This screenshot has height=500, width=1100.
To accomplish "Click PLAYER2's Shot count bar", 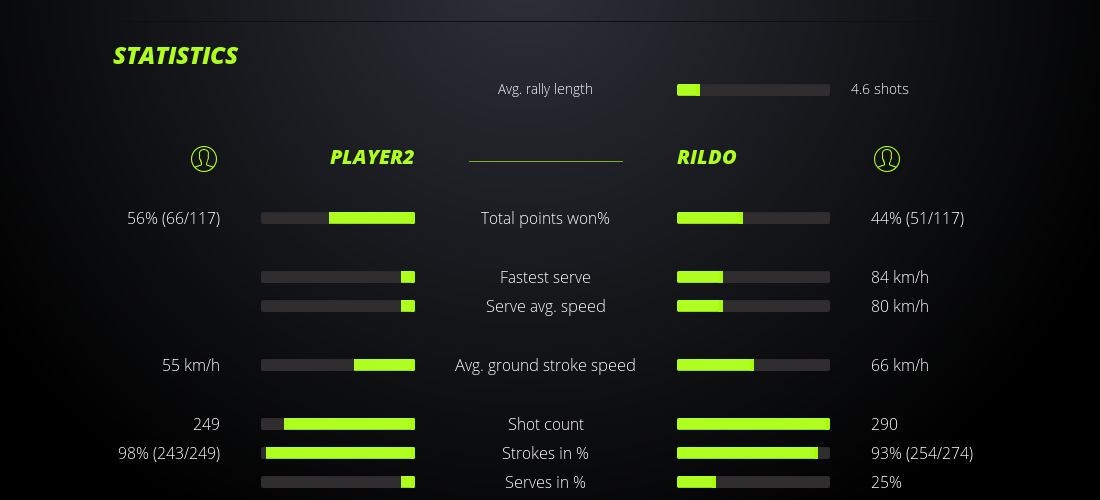I will (338, 424).
